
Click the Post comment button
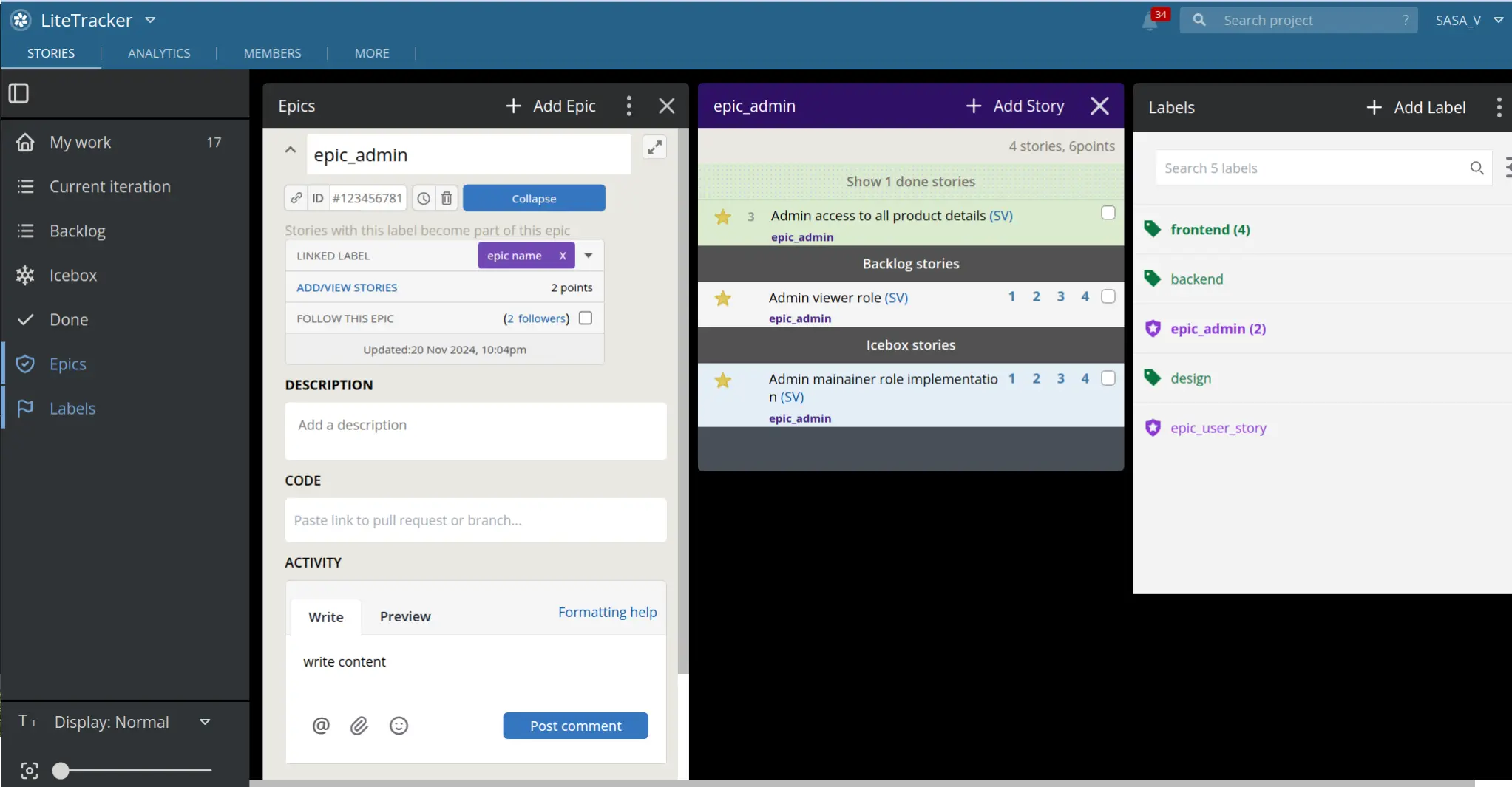click(x=575, y=726)
